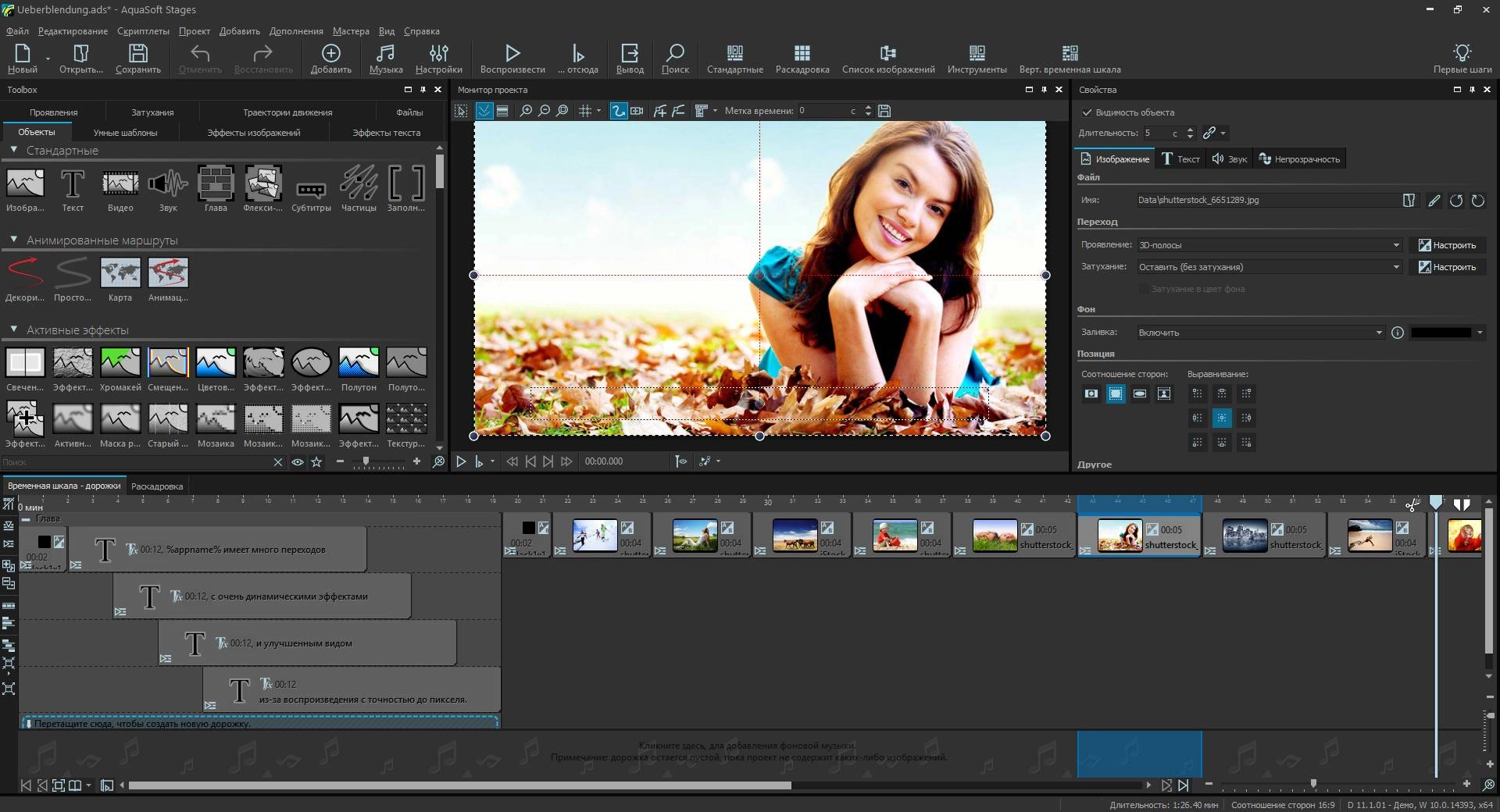
Task: Switch to Затухания tab in Toolbox
Action: [x=152, y=112]
